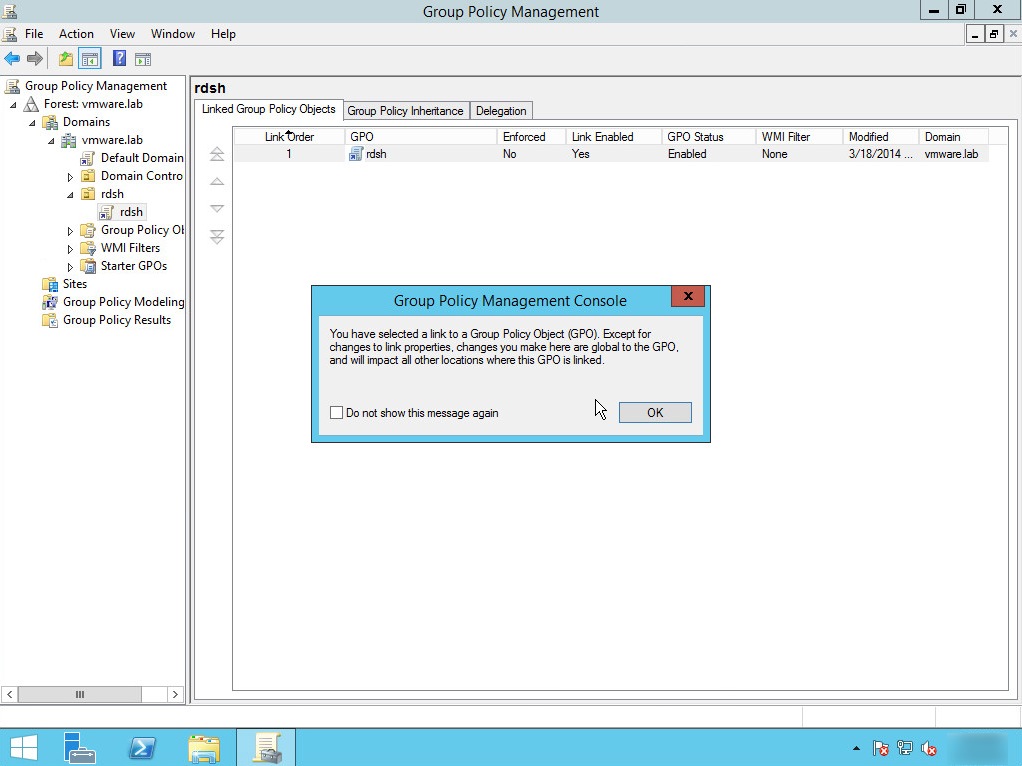1022x766 pixels.
Task: Switch to the Group Policy Inheritance tab
Action: coord(405,110)
